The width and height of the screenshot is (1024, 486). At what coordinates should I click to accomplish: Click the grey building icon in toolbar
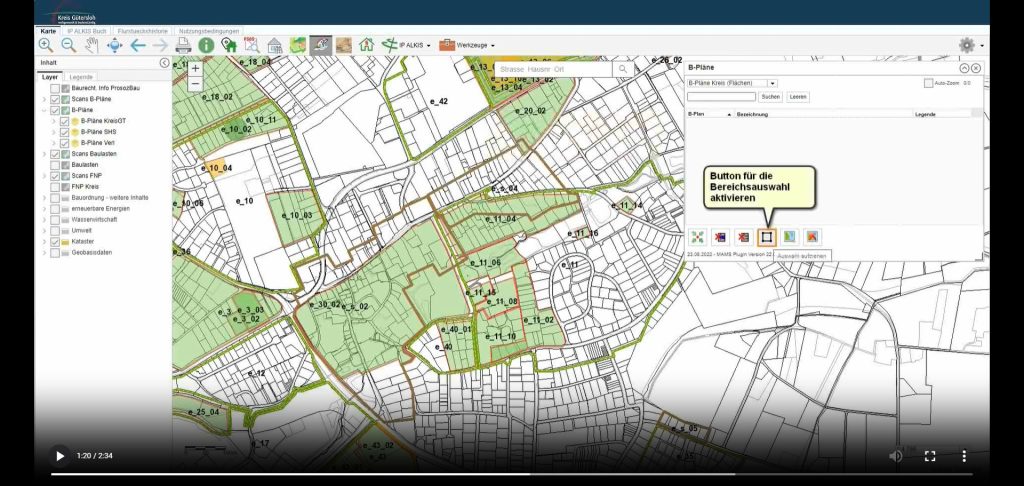pos(274,45)
